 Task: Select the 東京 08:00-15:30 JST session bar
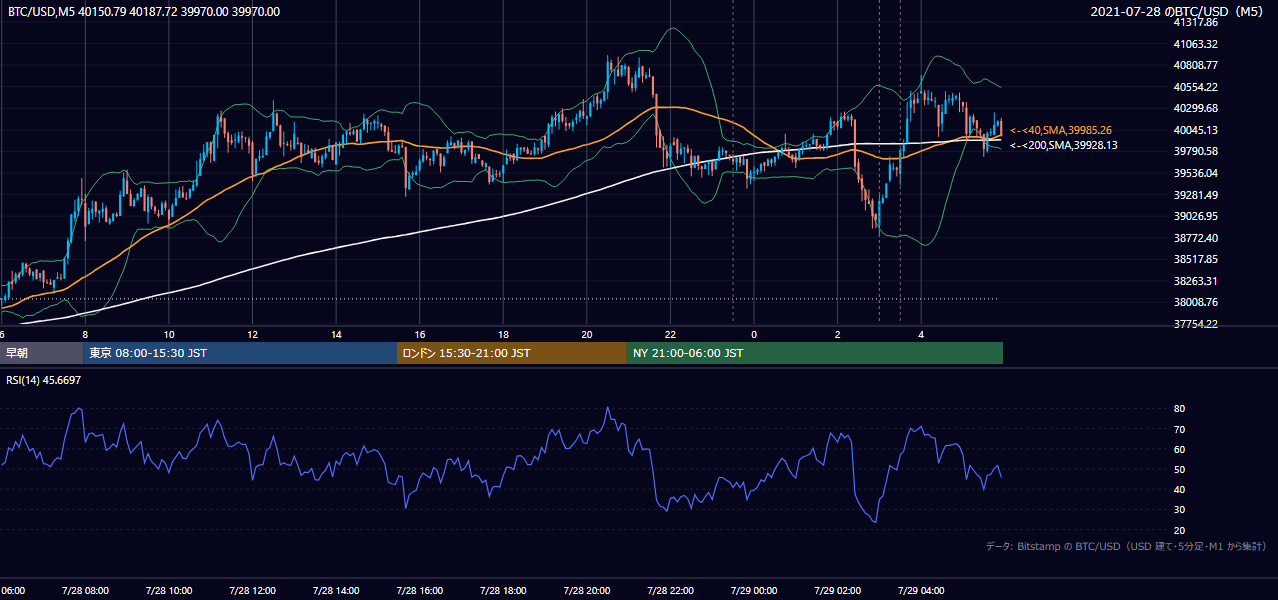click(x=240, y=353)
